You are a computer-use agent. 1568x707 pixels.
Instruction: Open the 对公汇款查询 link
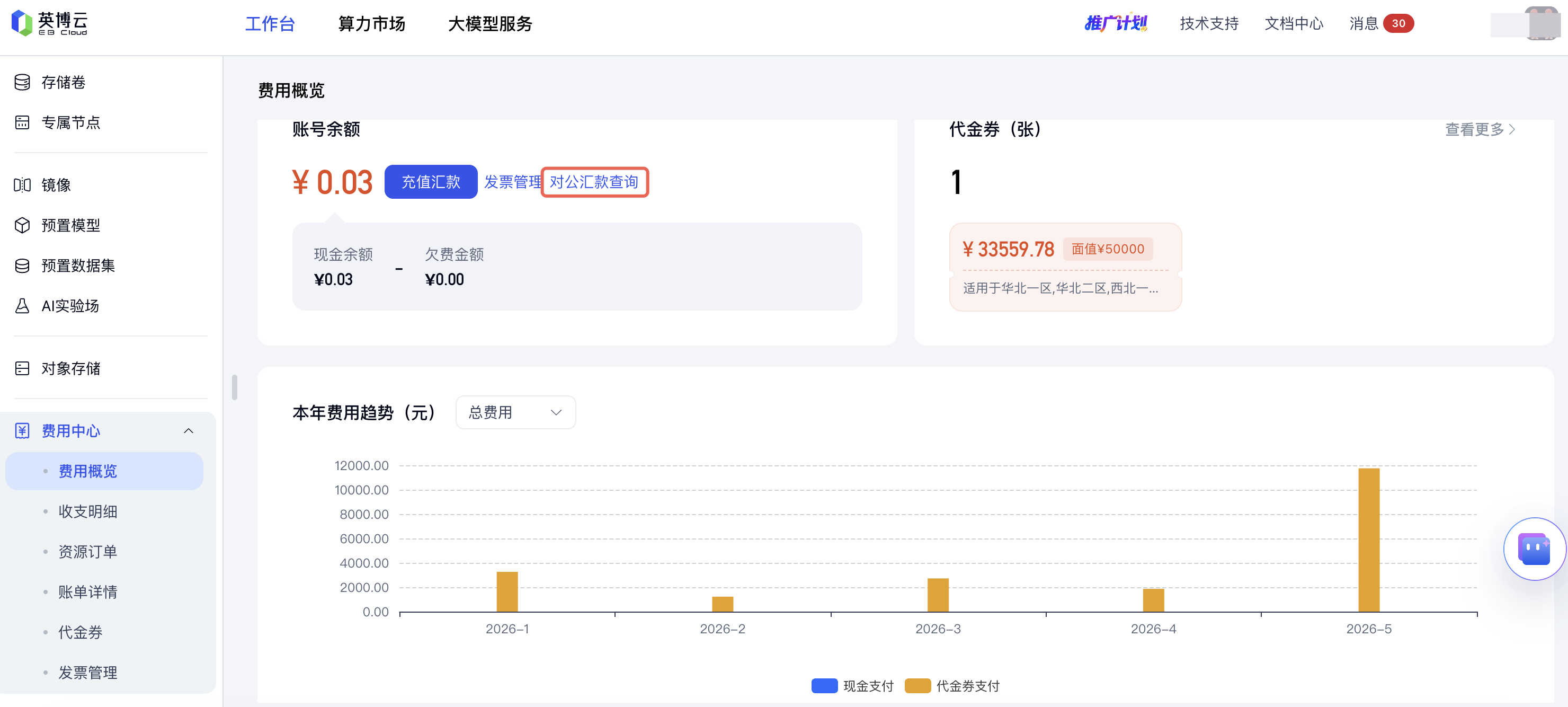(x=594, y=181)
